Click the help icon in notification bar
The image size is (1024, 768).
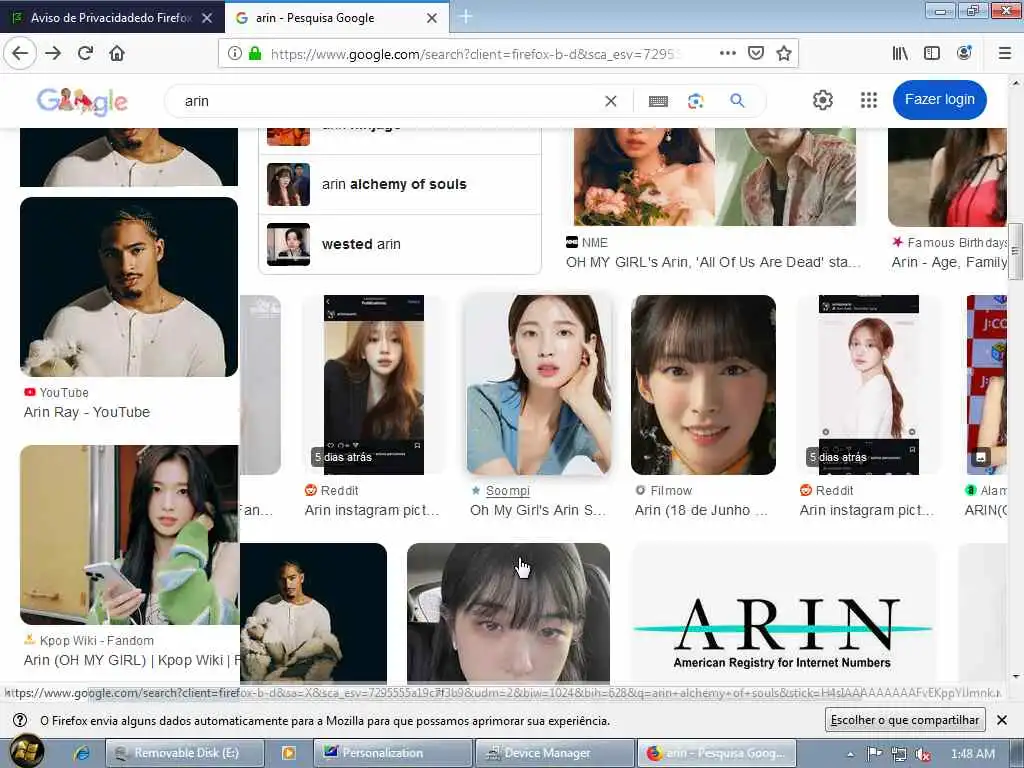20,720
